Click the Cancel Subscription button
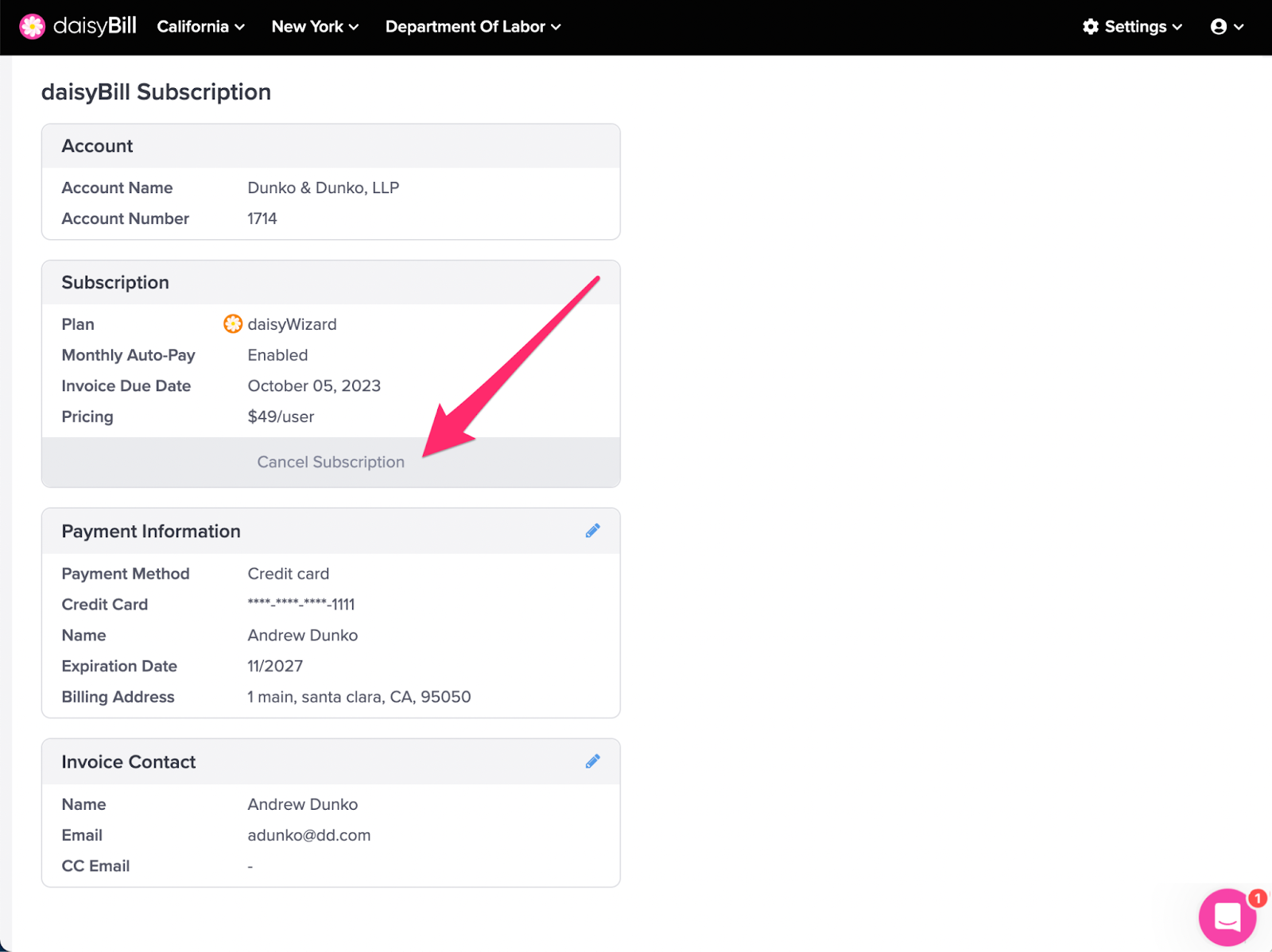 point(331,462)
